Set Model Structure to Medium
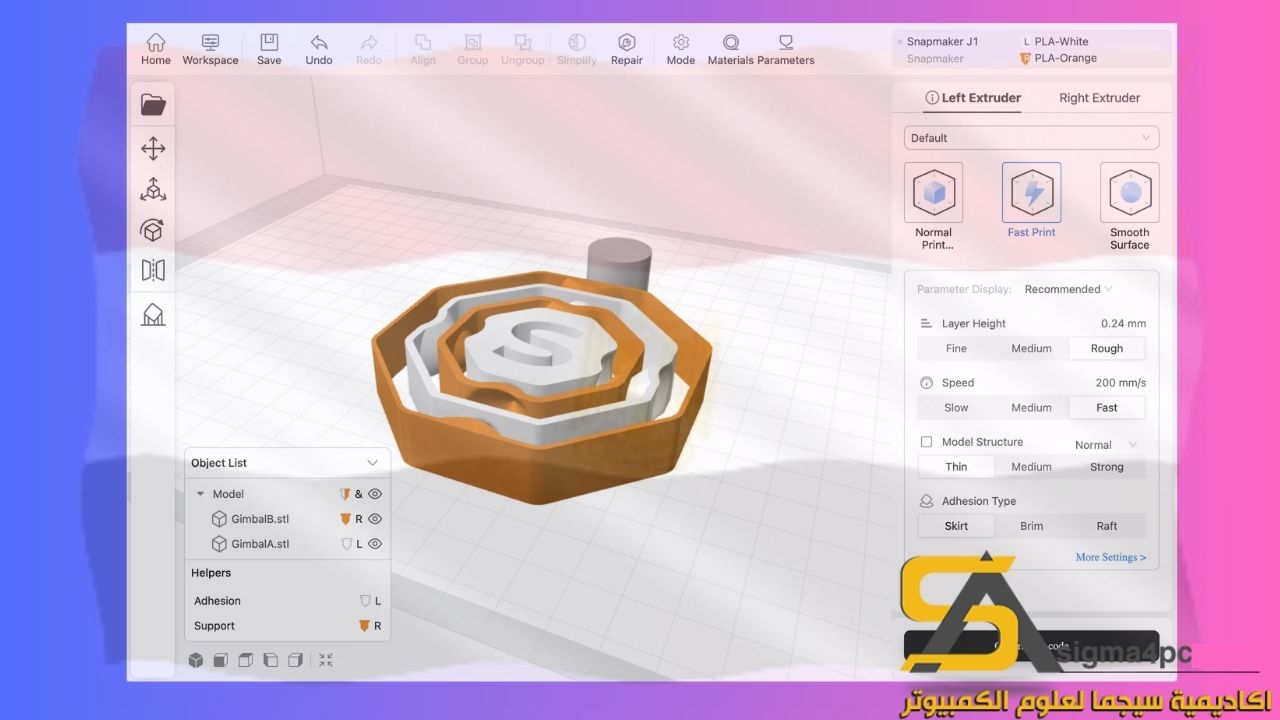1280x720 pixels. [1031, 467]
